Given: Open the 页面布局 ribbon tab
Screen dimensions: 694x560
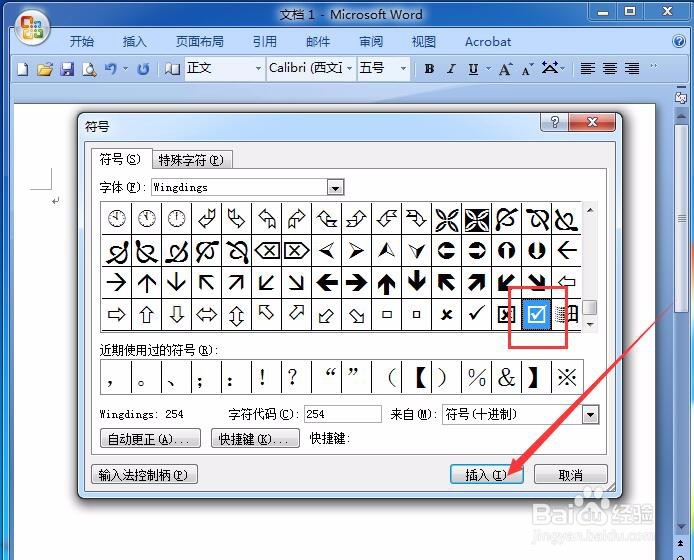Looking at the screenshot, I should (x=200, y=42).
